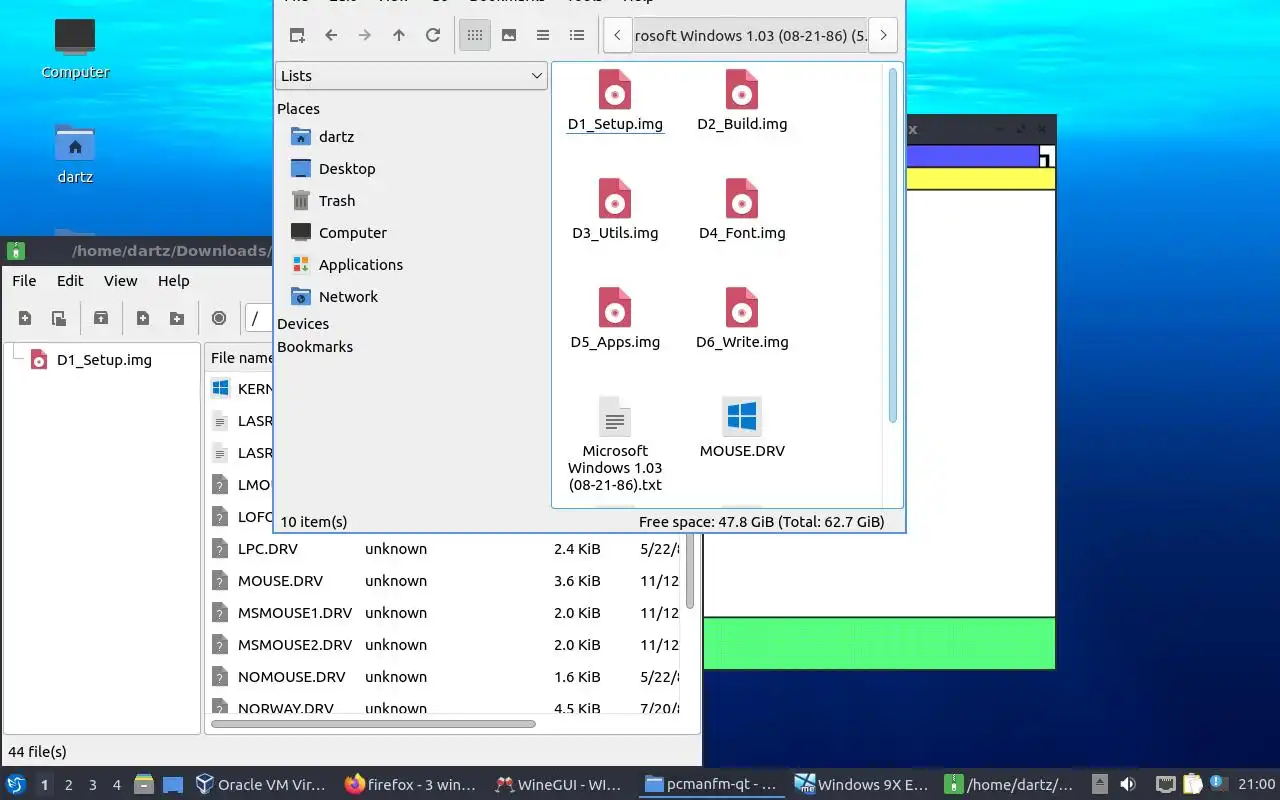The height and width of the screenshot is (800, 1280).
Task: Select MSMOUSE2.DRV in archive list
Action: click(x=444, y=645)
